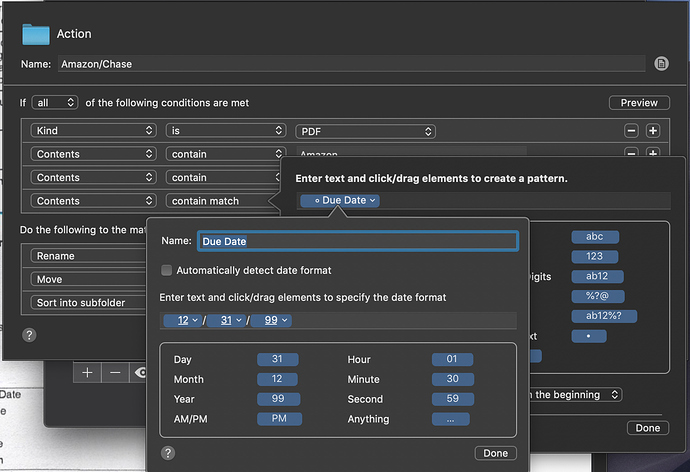The width and height of the screenshot is (690, 472).
Task: Open the first 'contain' operator dropdown
Action: point(226,154)
